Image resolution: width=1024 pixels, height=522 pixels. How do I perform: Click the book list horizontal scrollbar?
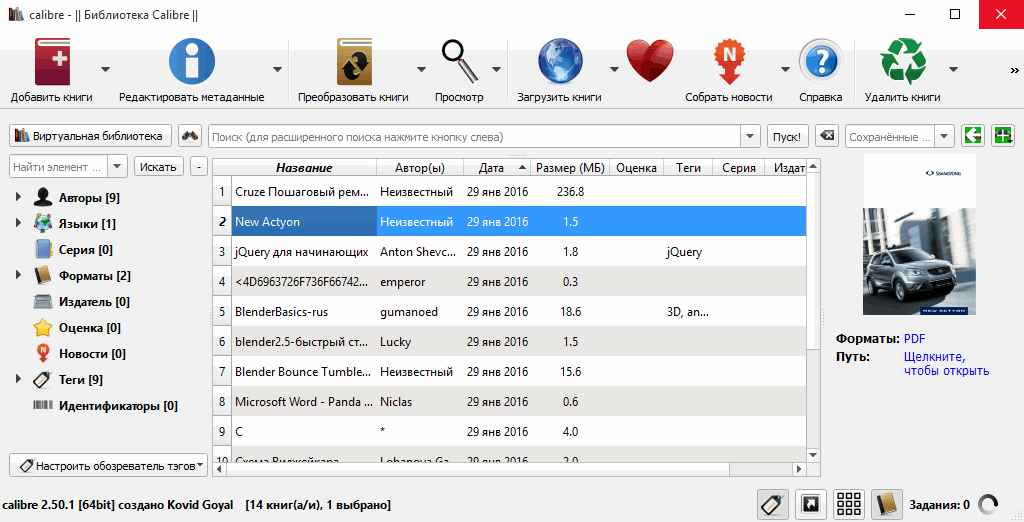(x=509, y=468)
